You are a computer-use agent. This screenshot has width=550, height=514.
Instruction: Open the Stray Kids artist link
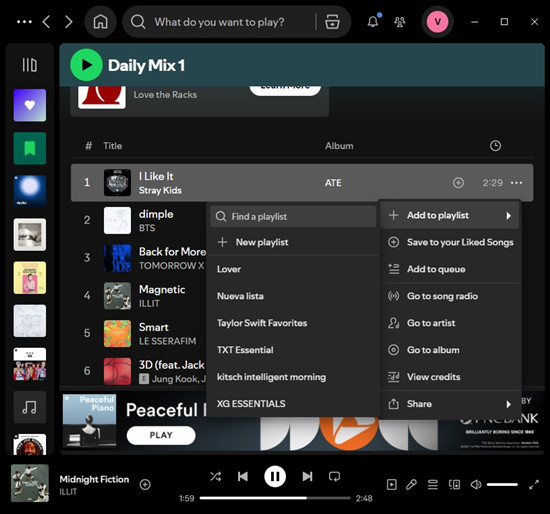coord(160,190)
